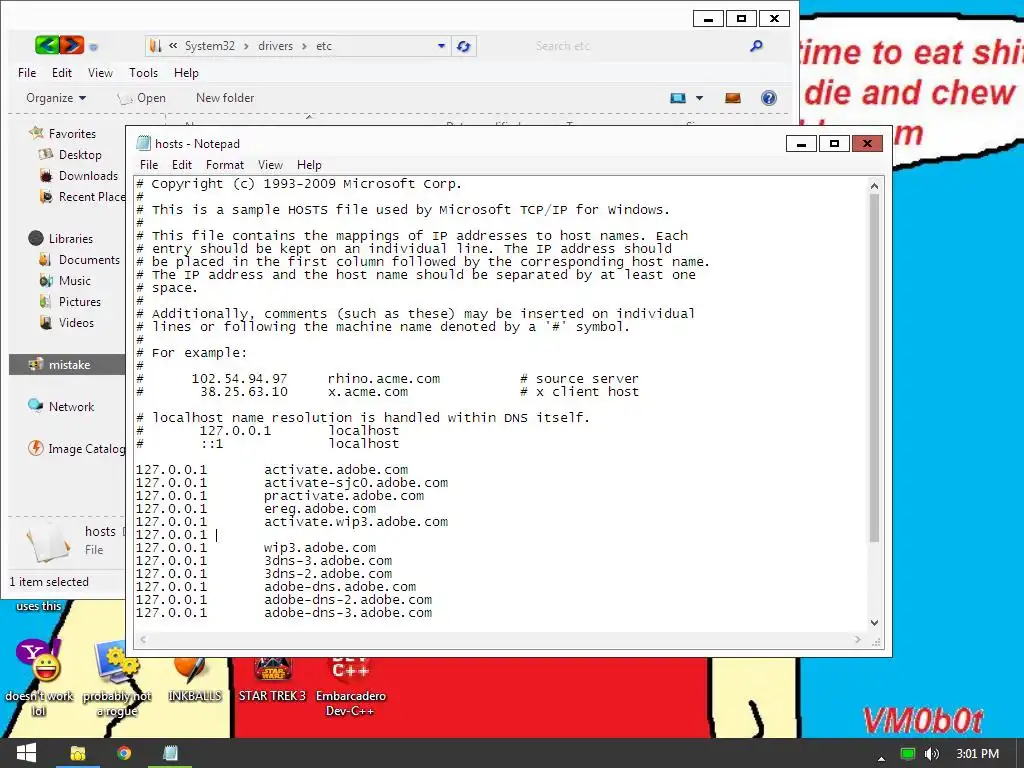Screen dimensions: 1024x768
Task: Click Notepad vertical scrollbar up arrow
Action: (874, 186)
